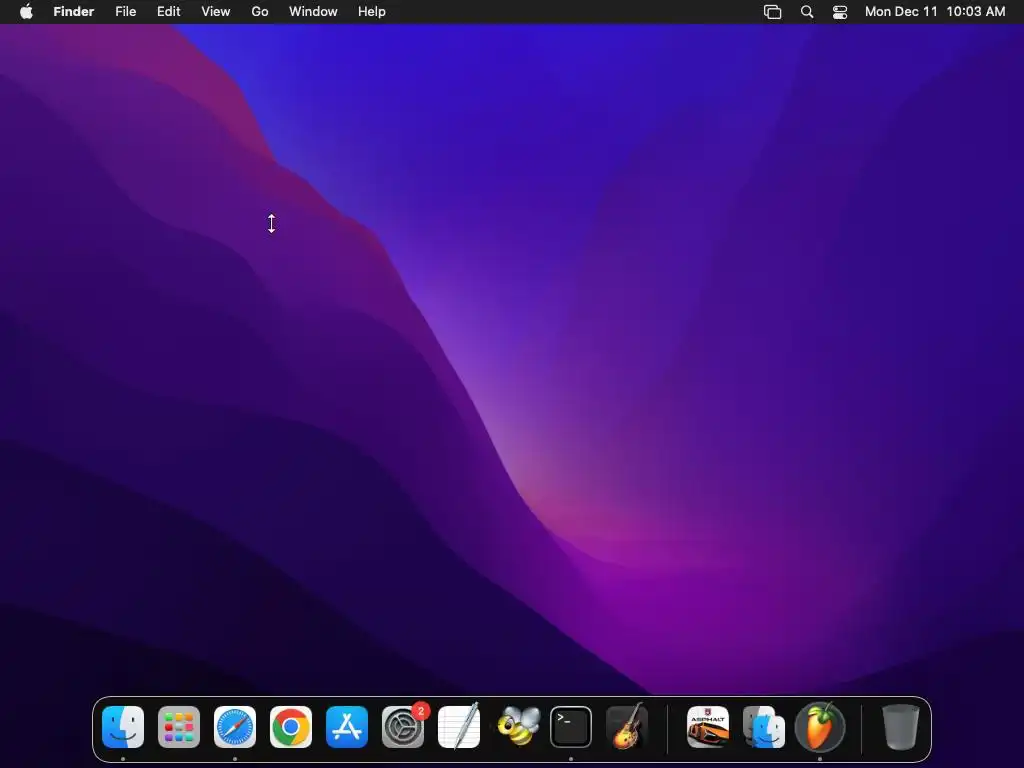Open the Apple menu
Image resolution: width=1024 pixels, height=768 pixels.
26,11
